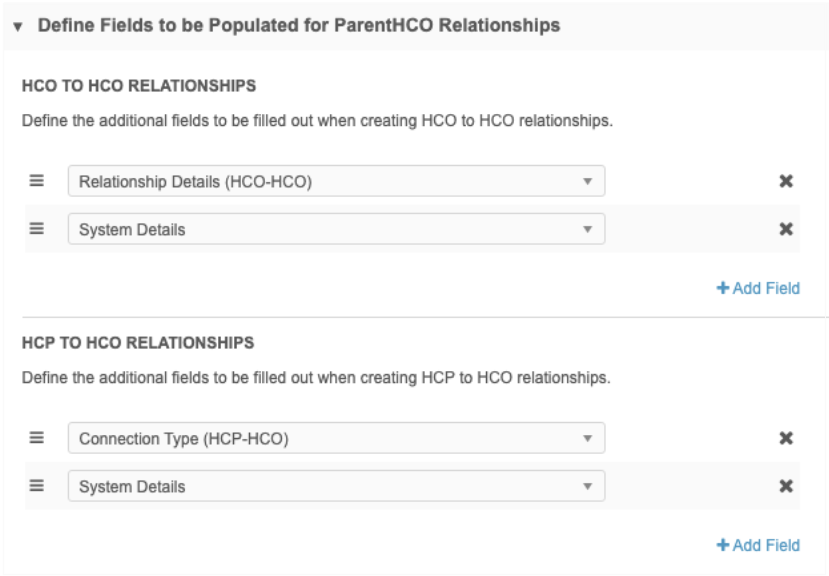
Task: Click the HCP TO HCO RELATIONSHIPS heading
Action: [138, 343]
